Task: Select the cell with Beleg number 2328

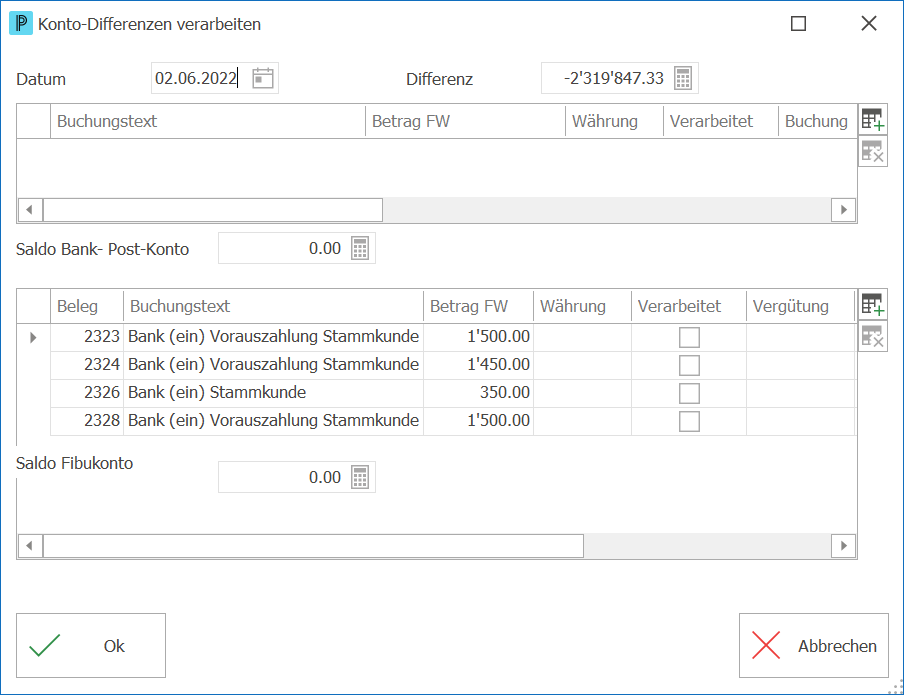Action: click(87, 420)
